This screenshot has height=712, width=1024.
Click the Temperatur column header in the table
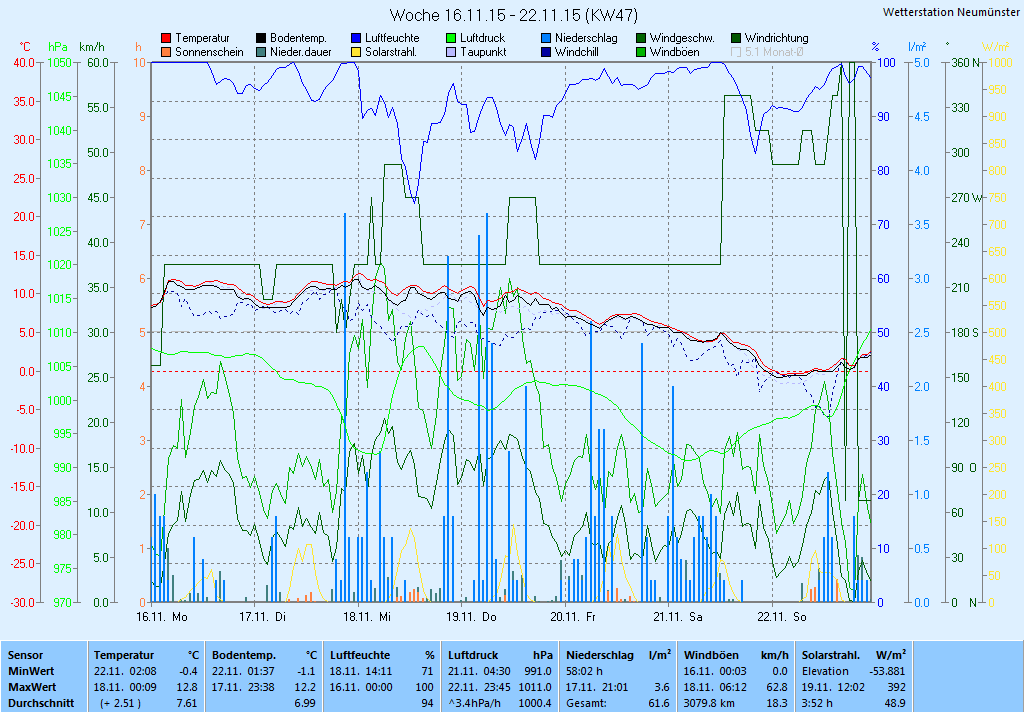click(124, 655)
